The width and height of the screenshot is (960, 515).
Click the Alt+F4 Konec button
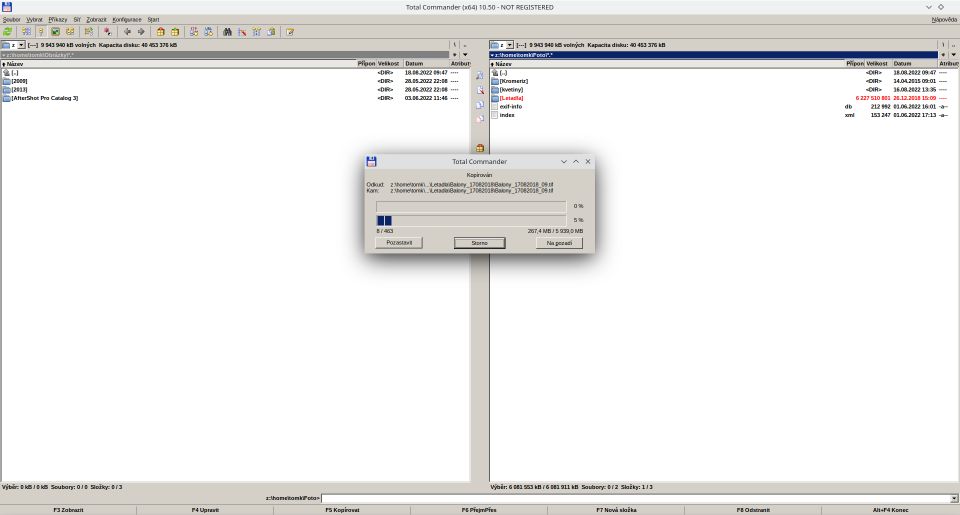tap(890, 509)
